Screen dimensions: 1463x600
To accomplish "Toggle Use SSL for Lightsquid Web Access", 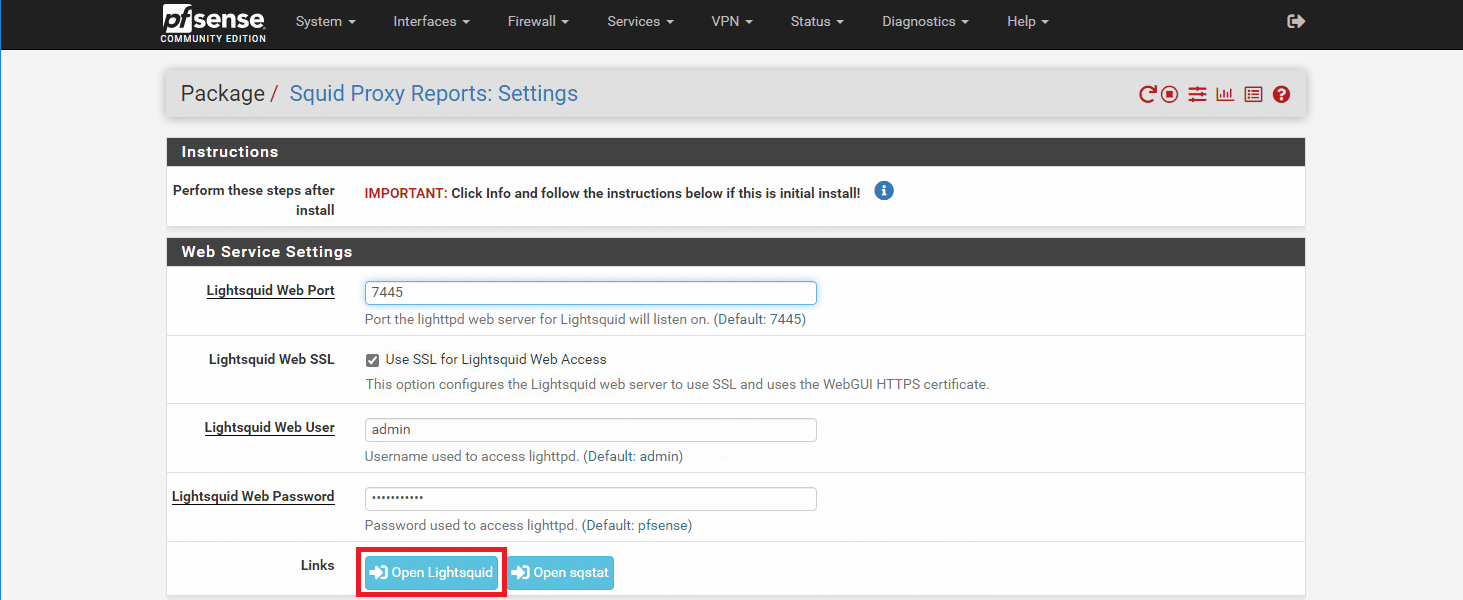I will tap(372, 360).
